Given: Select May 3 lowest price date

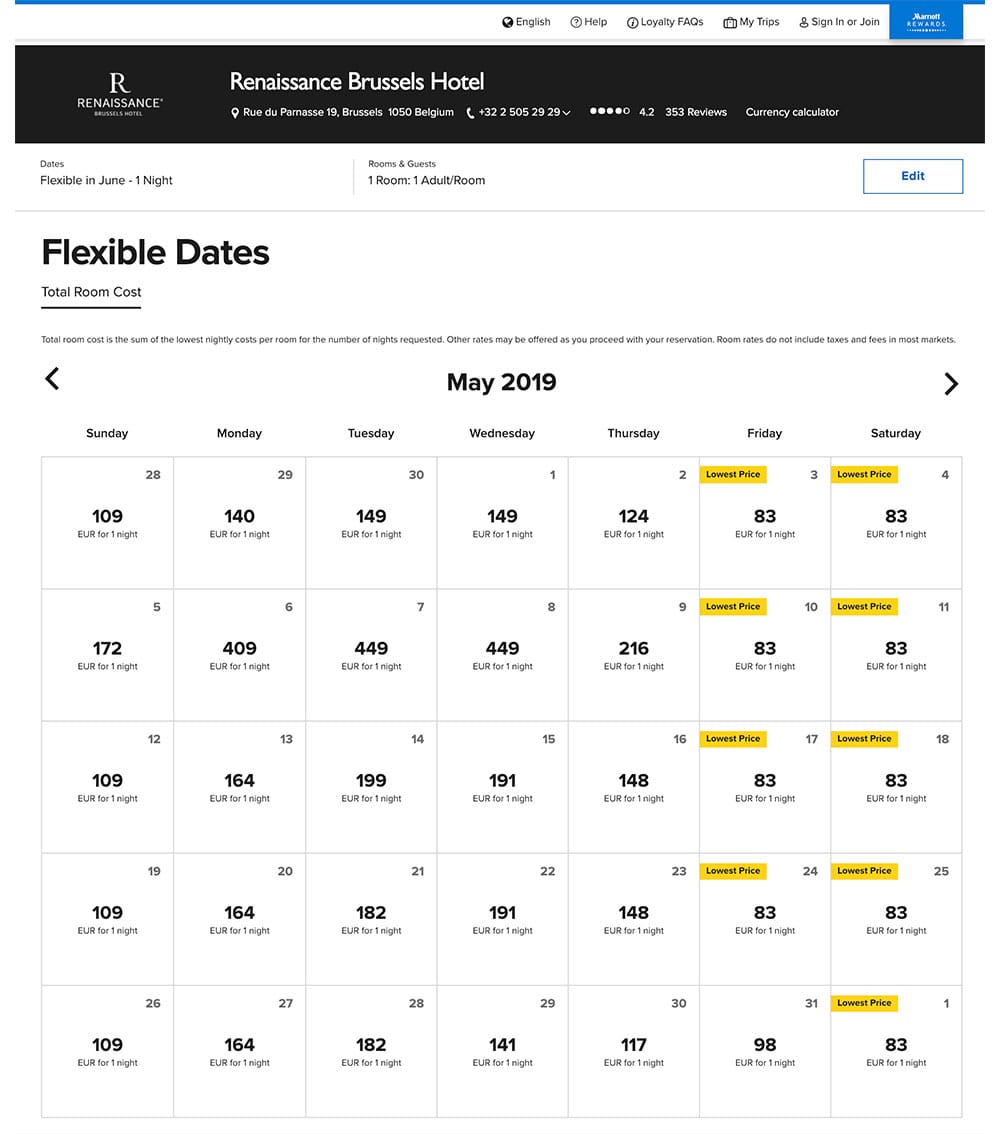Looking at the screenshot, I should click(765, 523).
